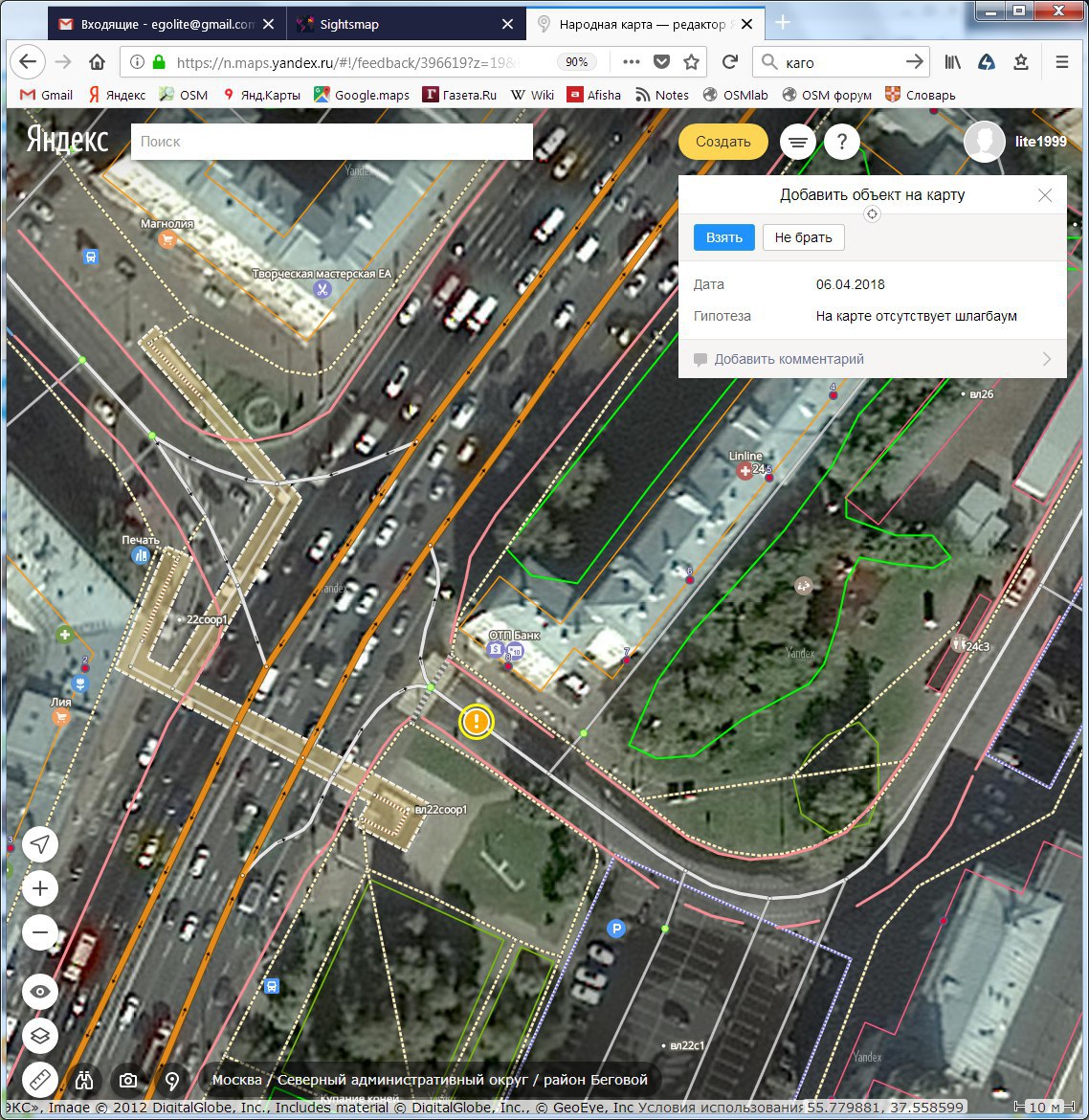The height and width of the screenshot is (1120, 1089).
Task: Click the Яндекс logo
Action: pos(68,140)
